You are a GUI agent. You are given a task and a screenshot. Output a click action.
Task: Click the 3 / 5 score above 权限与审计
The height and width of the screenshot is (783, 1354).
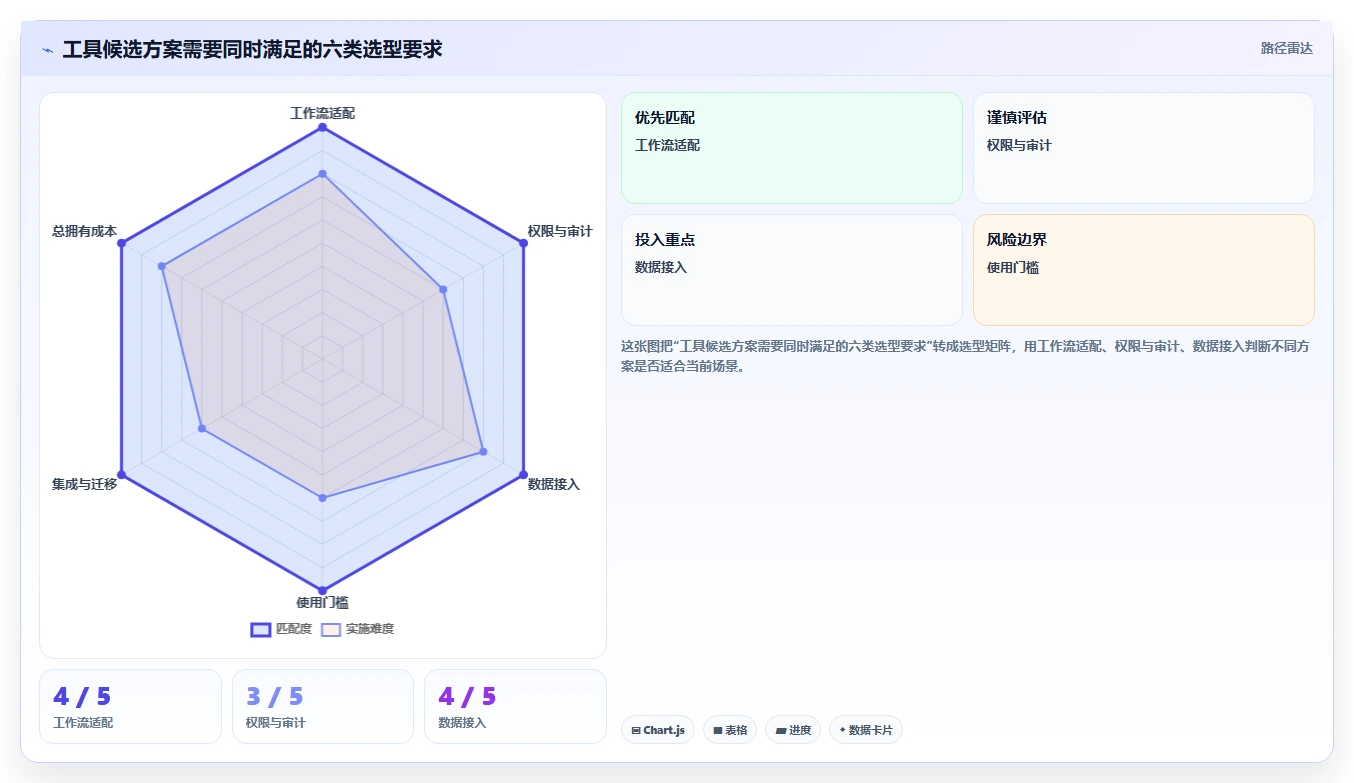275,697
